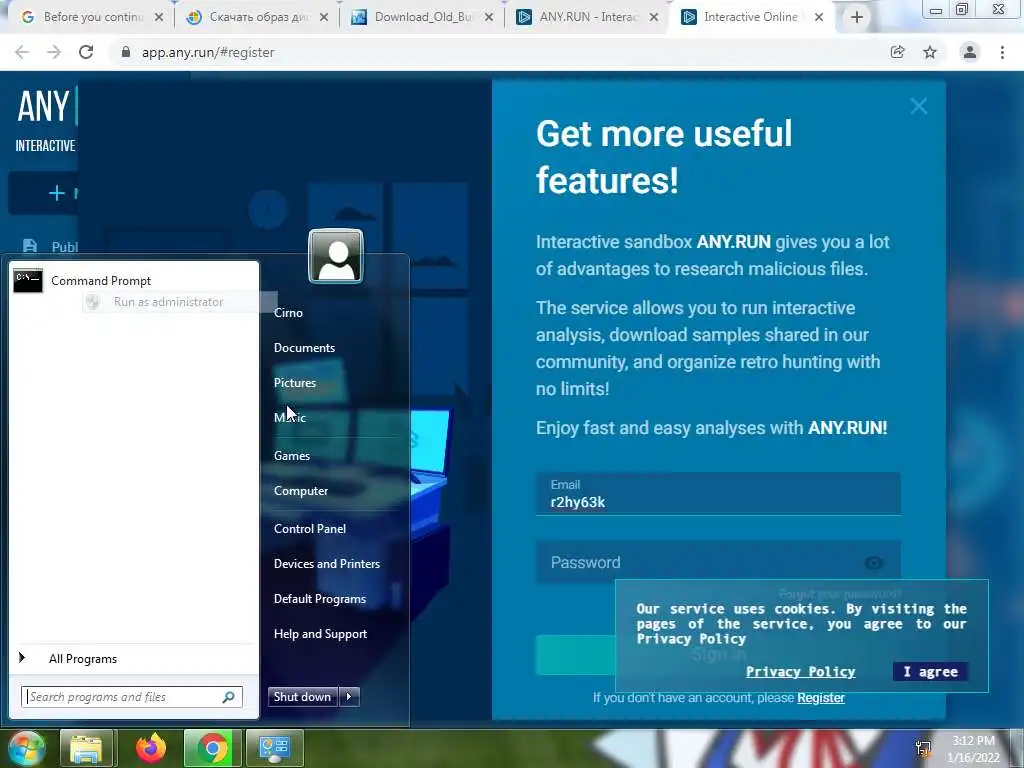The width and height of the screenshot is (1024, 768).
Task: Open Chrome three-dot menu
Action: [1002, 52]
